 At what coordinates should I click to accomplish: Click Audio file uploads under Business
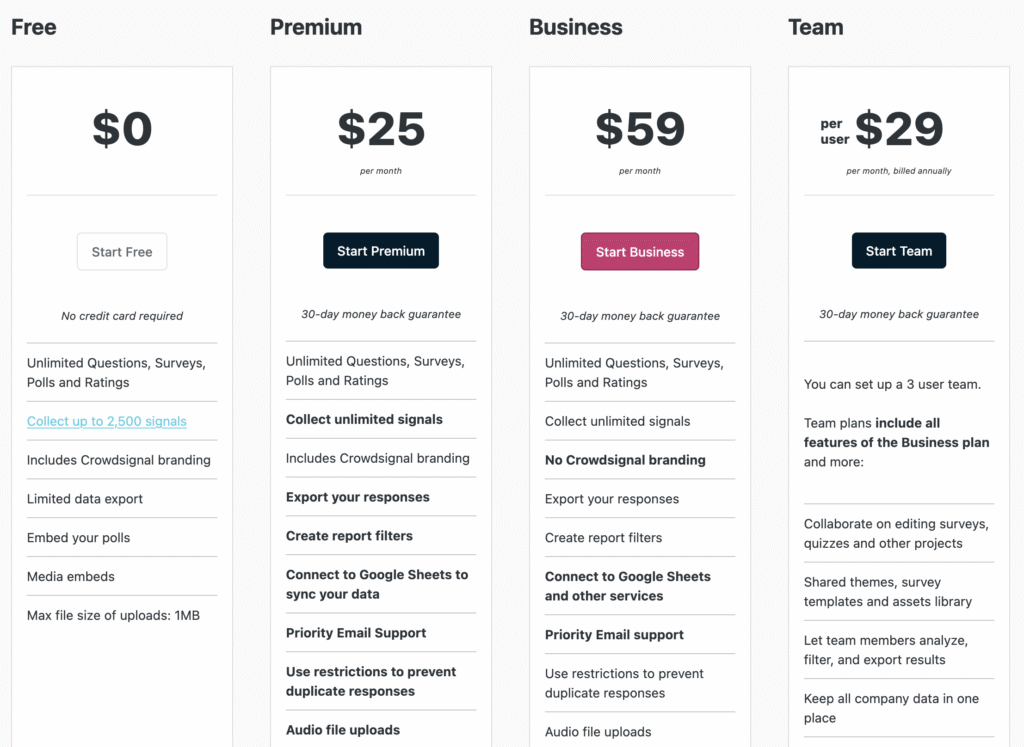pos(597,731)
